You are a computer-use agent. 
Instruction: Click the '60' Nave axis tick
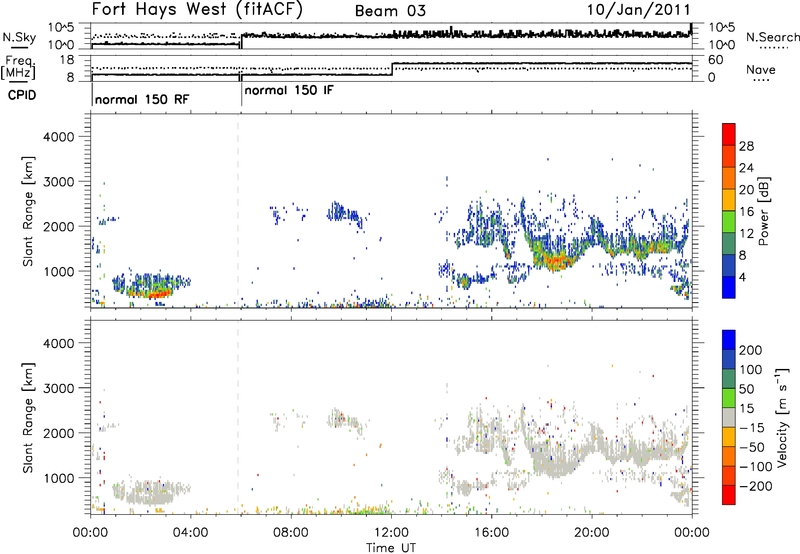tap(715, 60)
